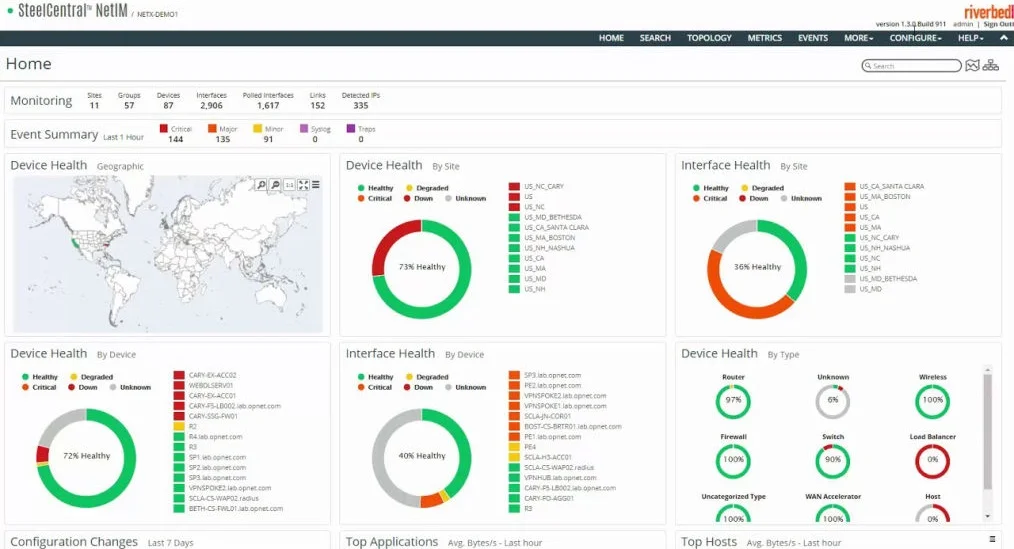Click the Wireless 100% health gauge
The image size is (1014, 549).
pos(933,401)
